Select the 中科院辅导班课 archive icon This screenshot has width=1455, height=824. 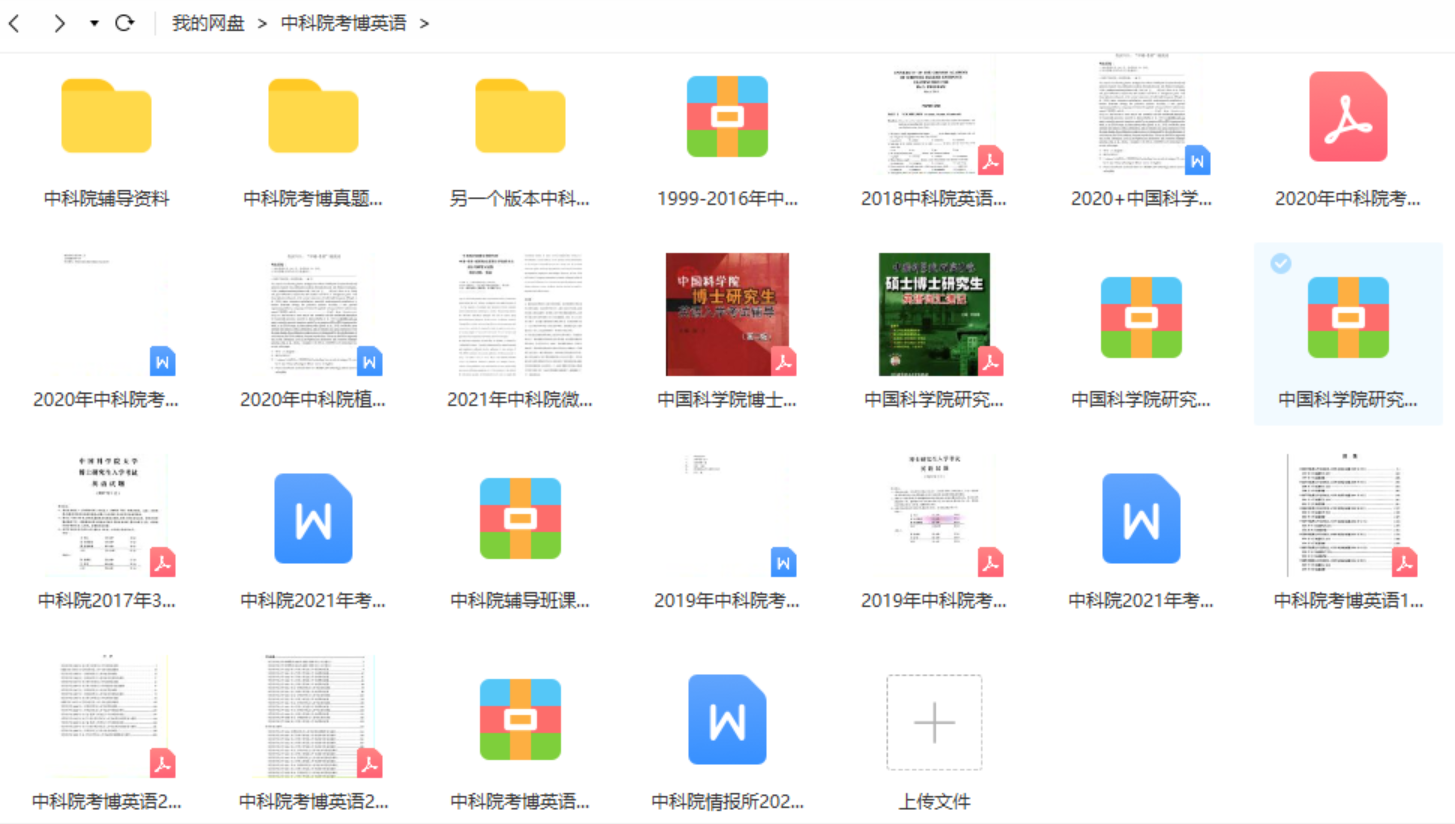[520, 518]
